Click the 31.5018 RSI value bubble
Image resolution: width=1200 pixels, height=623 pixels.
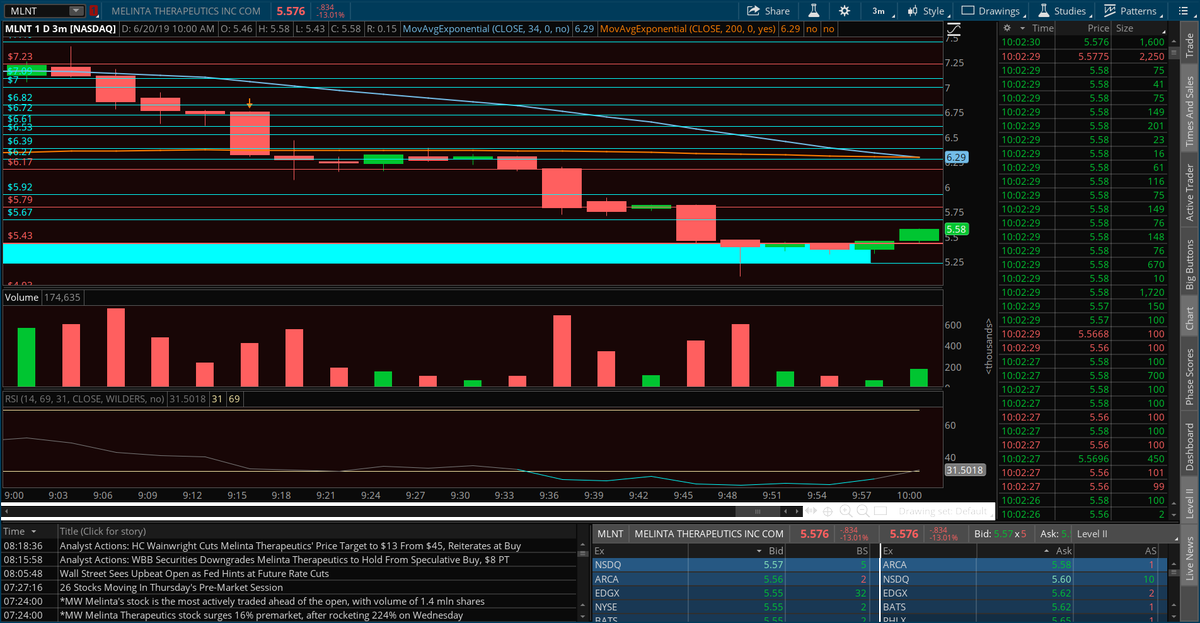click(x=964, y=469)
